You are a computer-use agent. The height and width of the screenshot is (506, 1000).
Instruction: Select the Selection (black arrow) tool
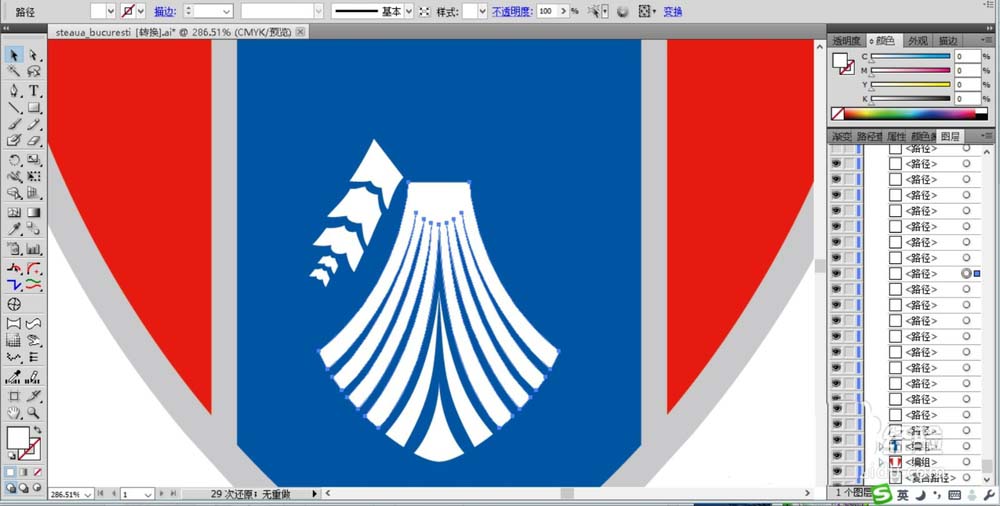(x=15, y=55)
